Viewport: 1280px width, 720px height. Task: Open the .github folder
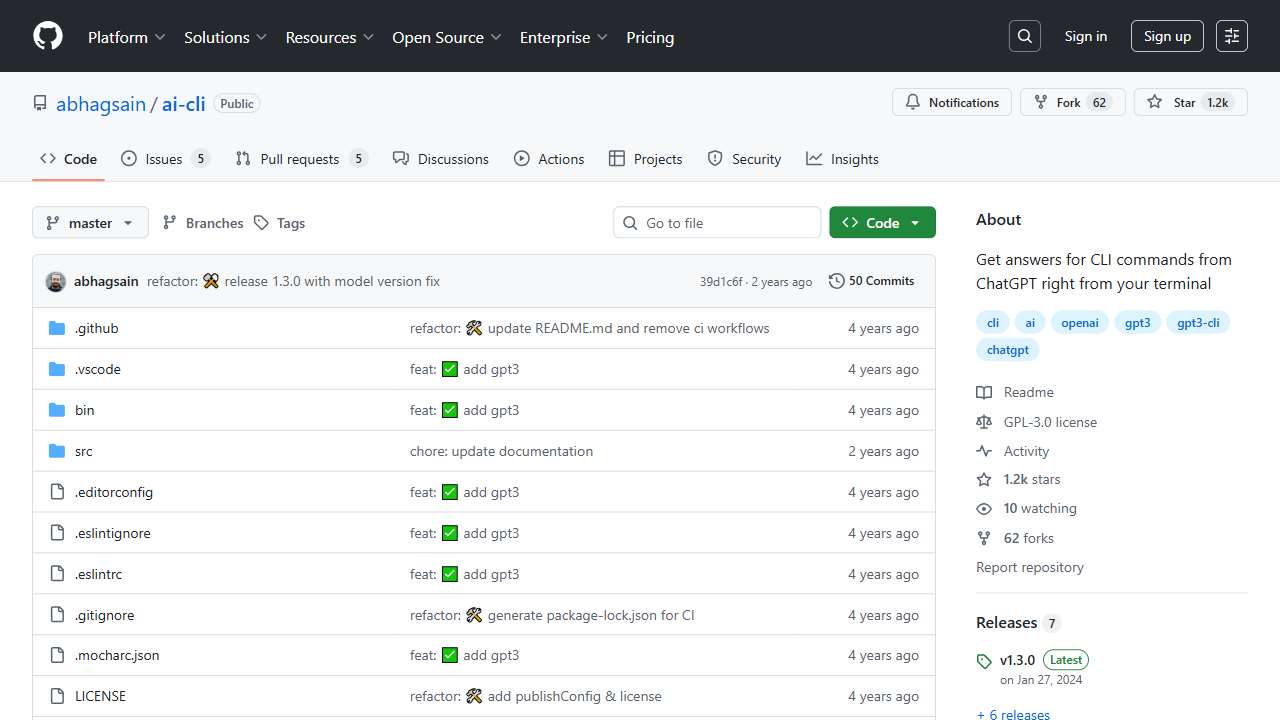97,328
